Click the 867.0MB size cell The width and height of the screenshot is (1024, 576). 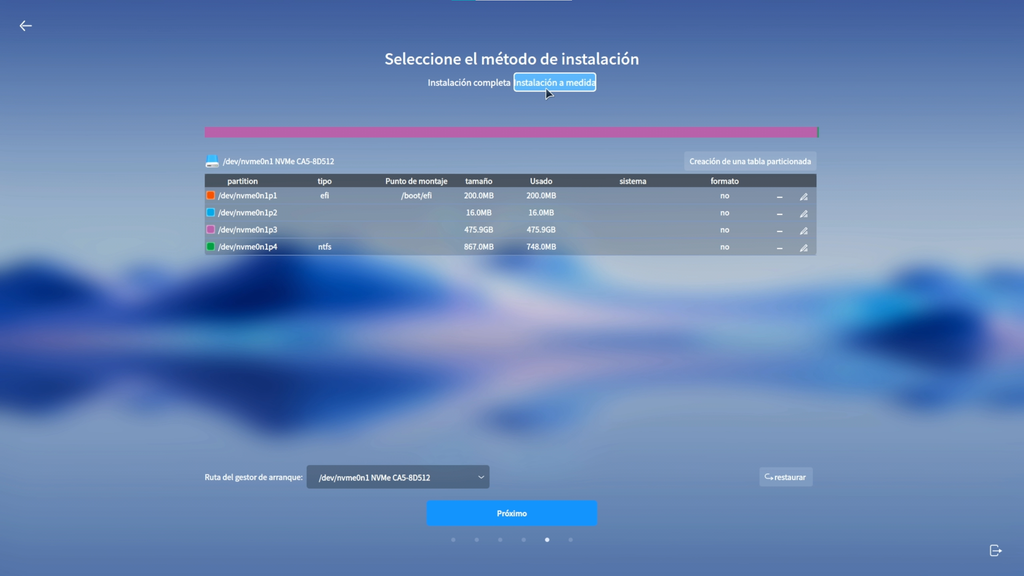(x=479, y=247)
